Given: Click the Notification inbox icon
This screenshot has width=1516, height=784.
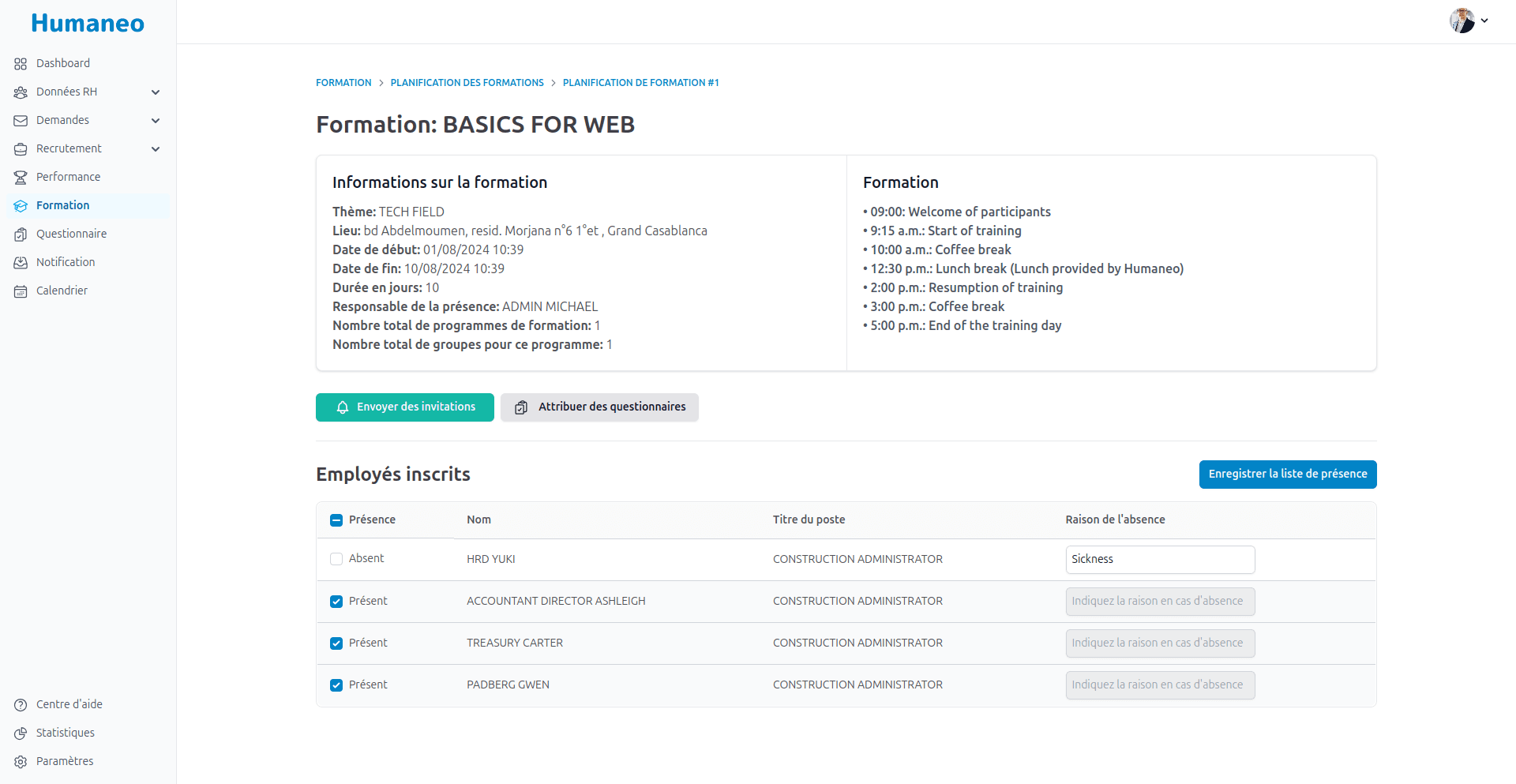Looking at the screenshot, I should (21, 263).
